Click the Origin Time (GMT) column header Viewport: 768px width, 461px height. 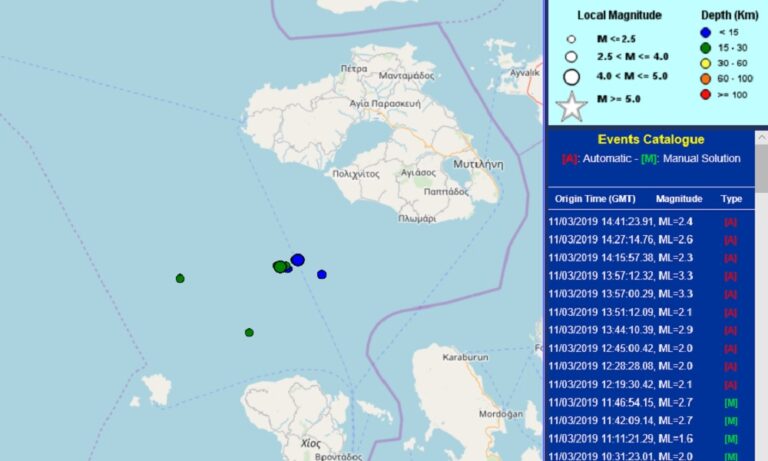(595, 199)
